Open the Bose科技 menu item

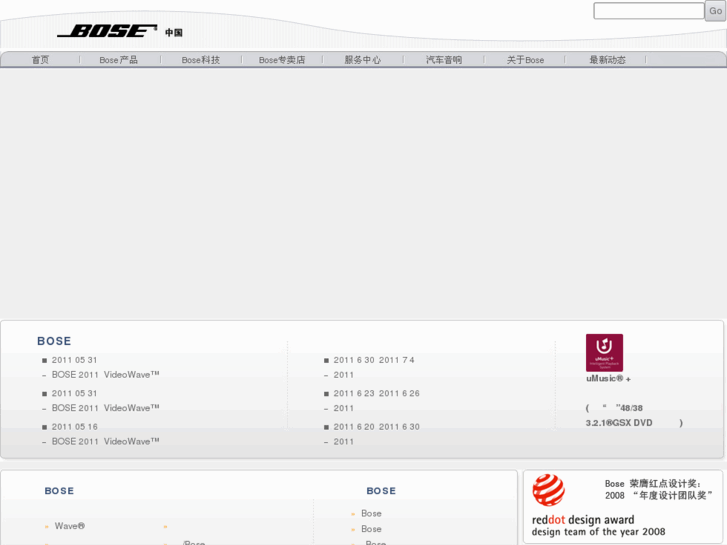point(201,60)
